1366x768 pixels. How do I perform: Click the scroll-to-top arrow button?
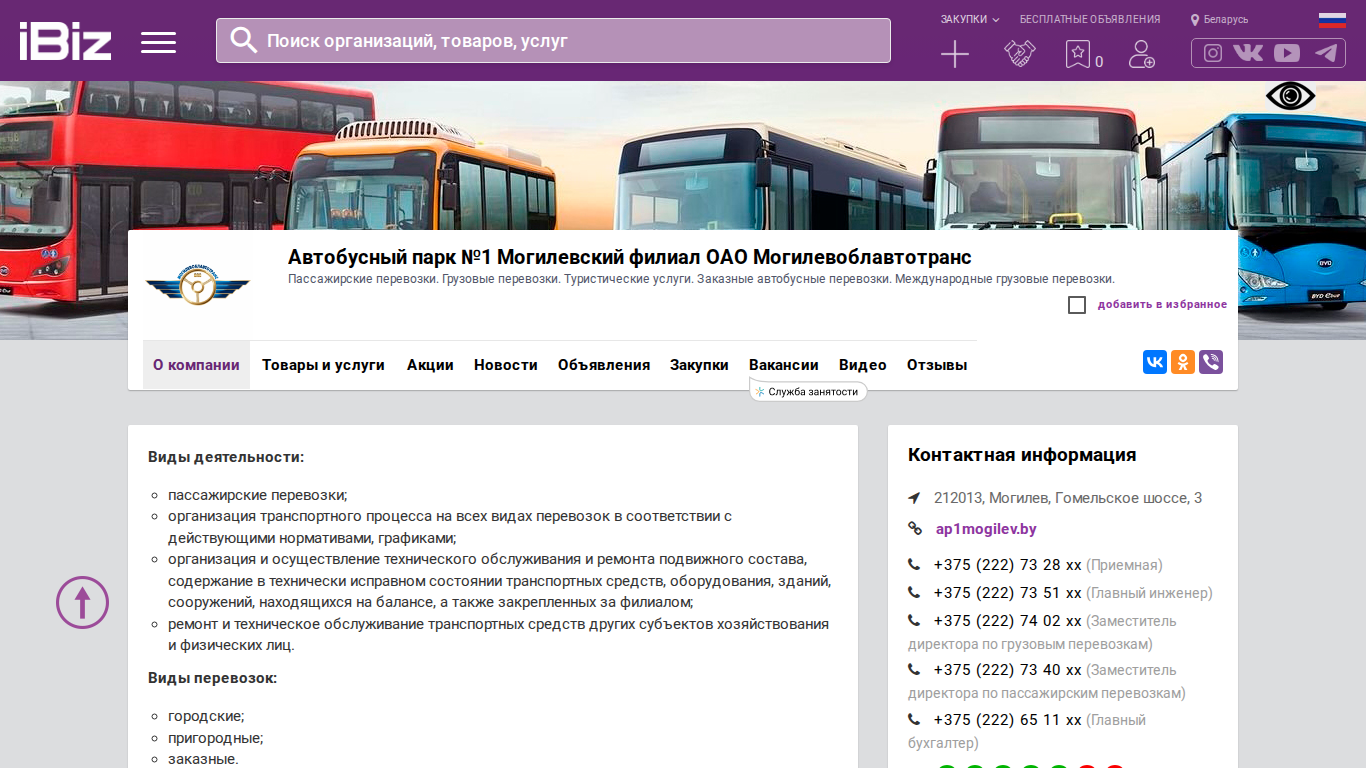[x=82, y=602]
